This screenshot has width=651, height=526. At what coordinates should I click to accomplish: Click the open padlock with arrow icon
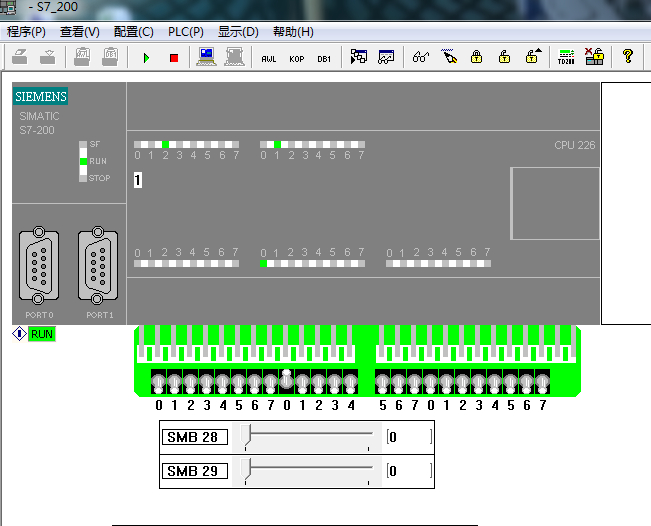pos(533,56)
